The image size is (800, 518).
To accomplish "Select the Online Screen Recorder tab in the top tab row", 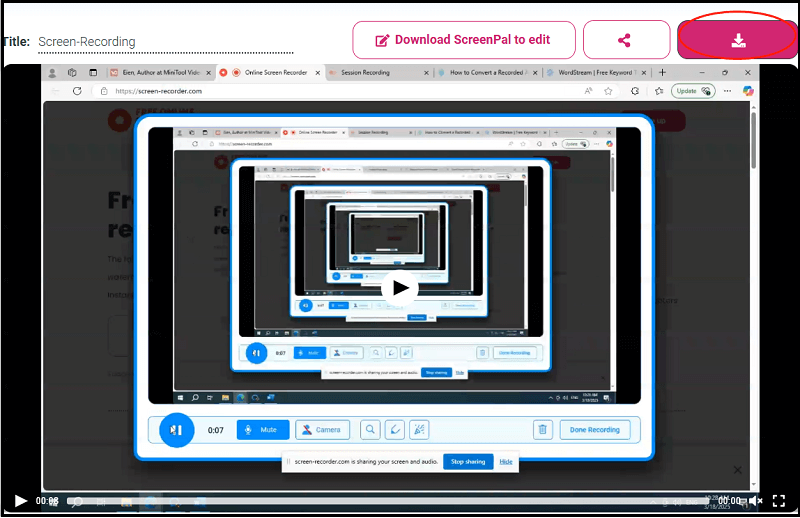I will pos(270,72).
